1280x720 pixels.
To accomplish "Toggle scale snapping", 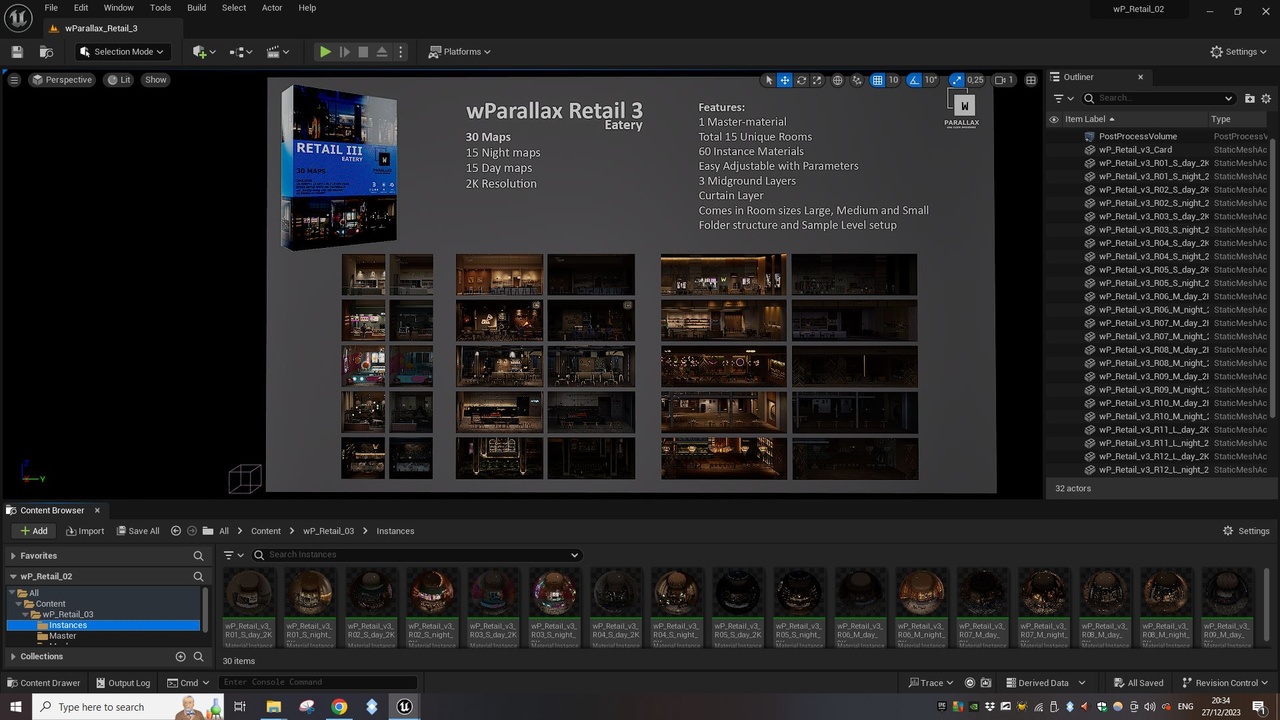I will [956, 80].
